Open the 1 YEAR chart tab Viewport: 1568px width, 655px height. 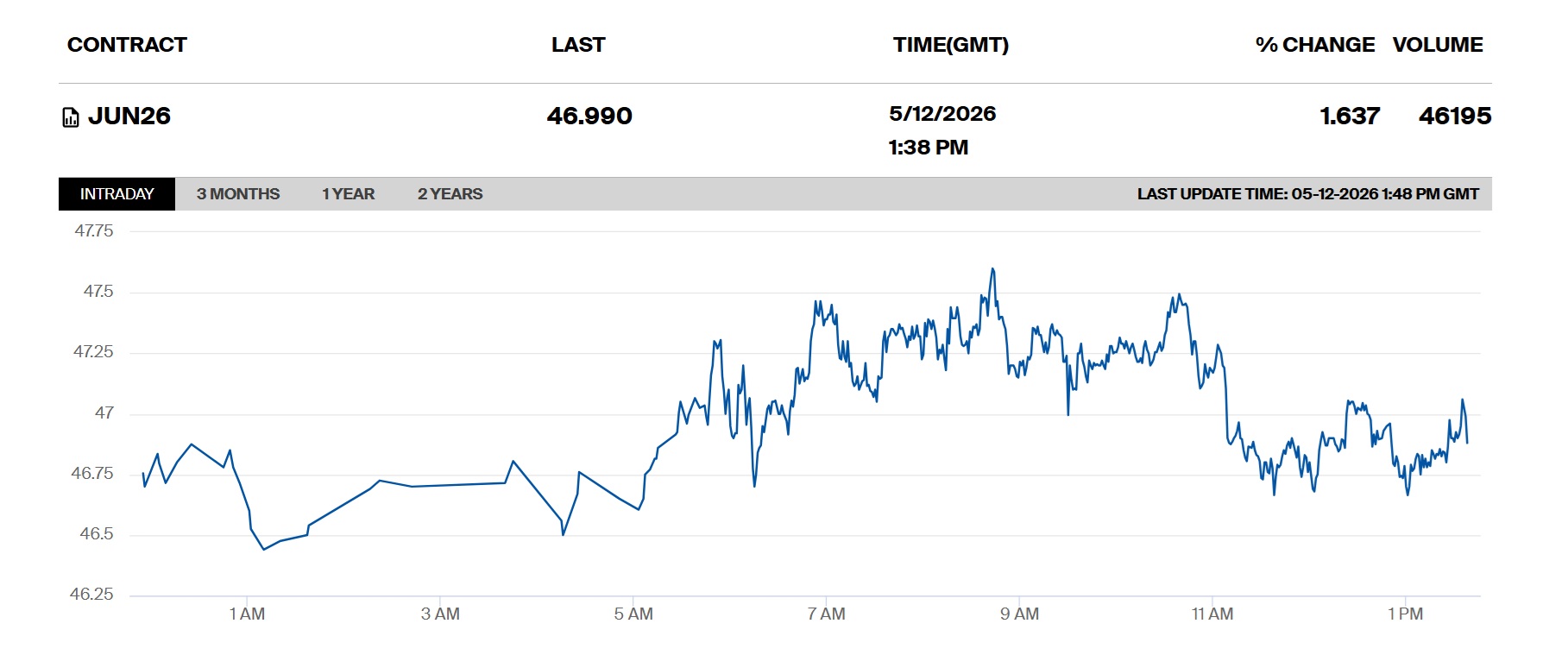point(349,194)
